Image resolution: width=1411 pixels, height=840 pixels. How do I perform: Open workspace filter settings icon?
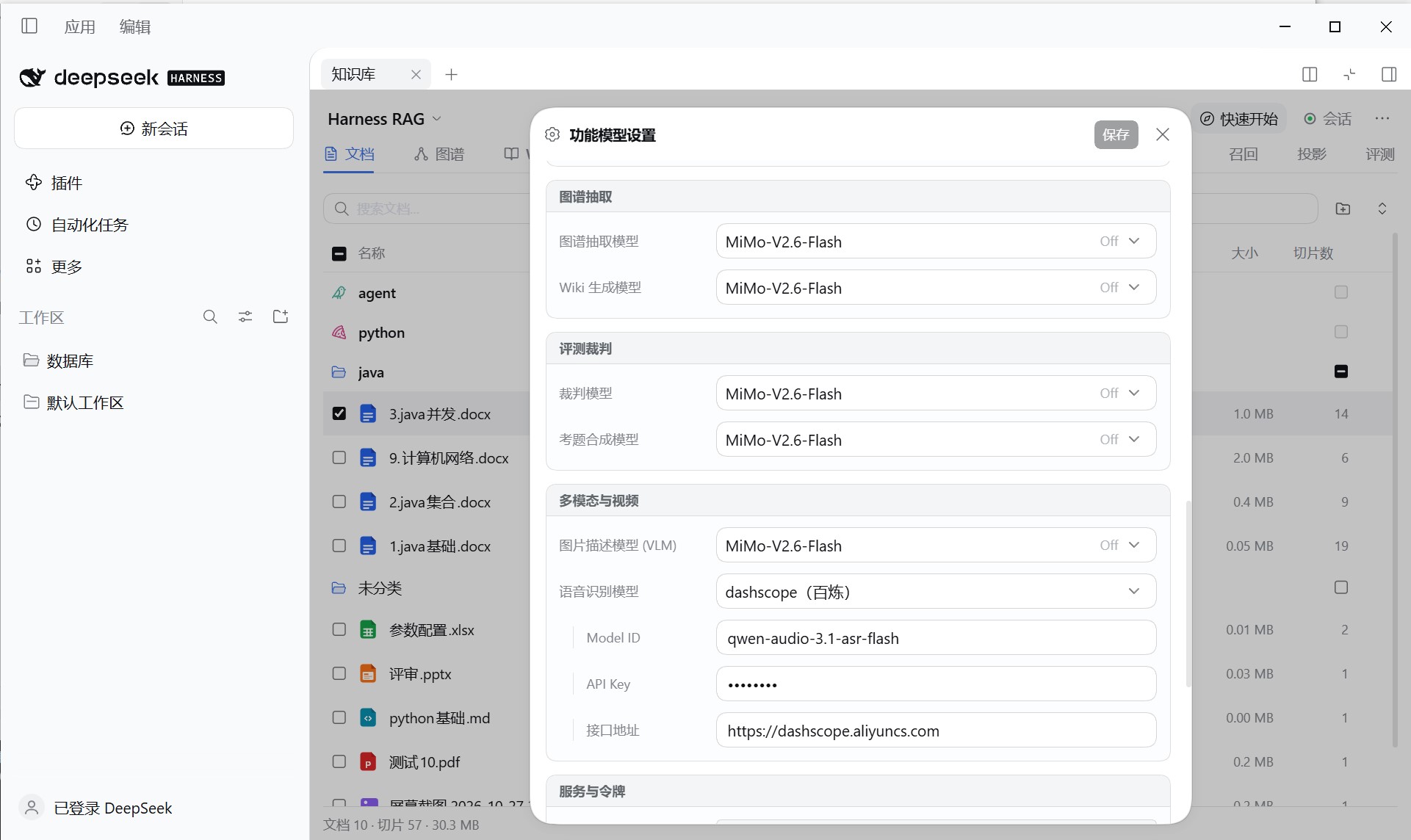[x=245, y=316]
